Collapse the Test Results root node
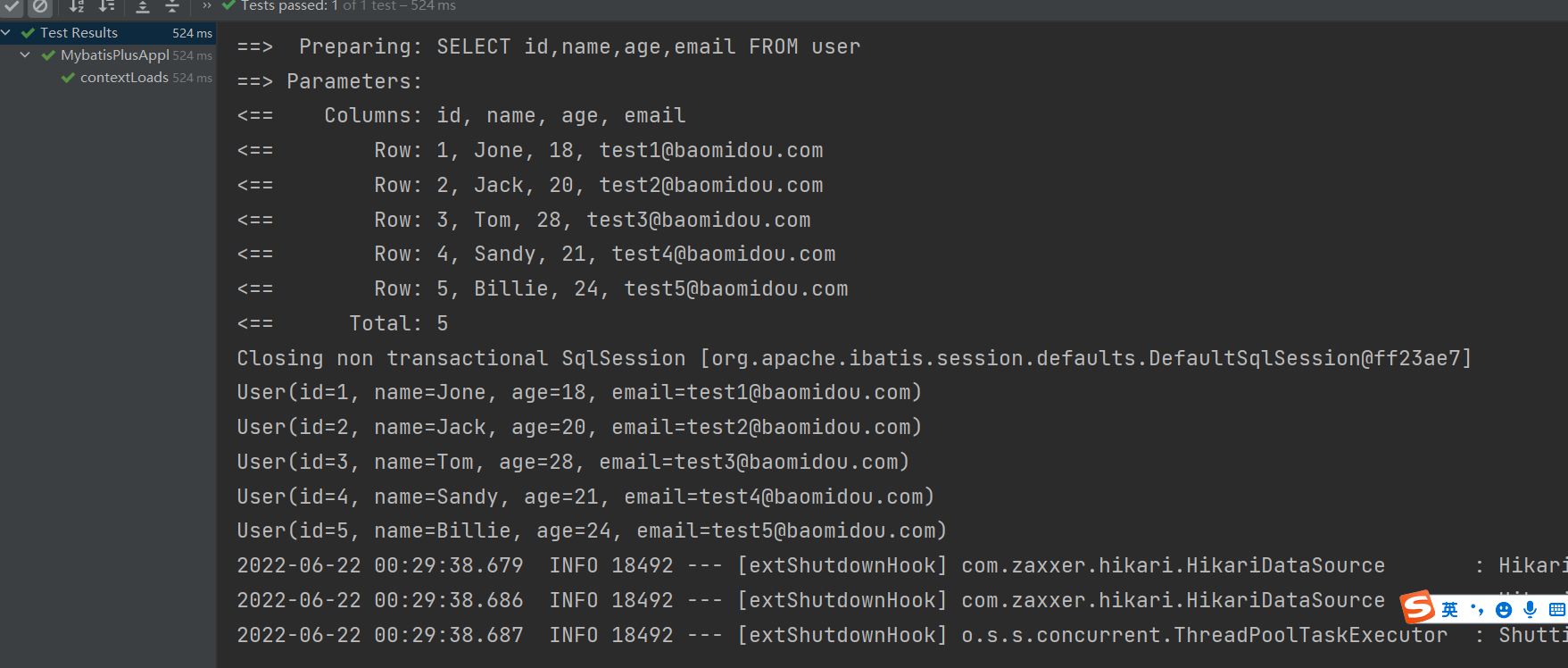1568x668 pixels. tap(7, 33)
